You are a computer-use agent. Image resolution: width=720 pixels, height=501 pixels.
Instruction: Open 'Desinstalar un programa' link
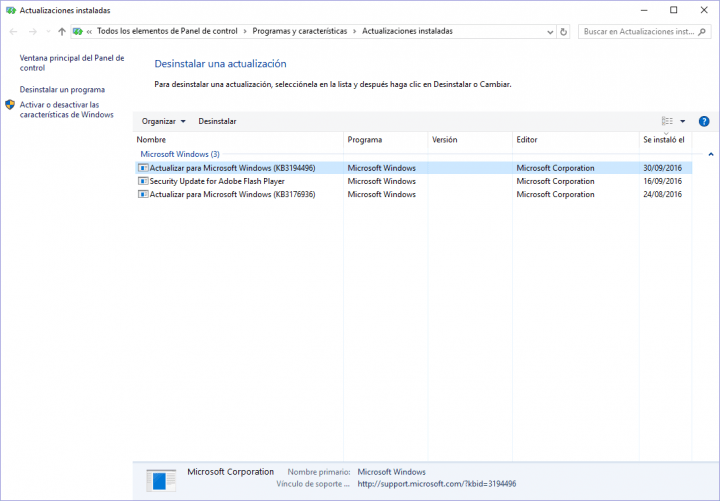[62, 90]
